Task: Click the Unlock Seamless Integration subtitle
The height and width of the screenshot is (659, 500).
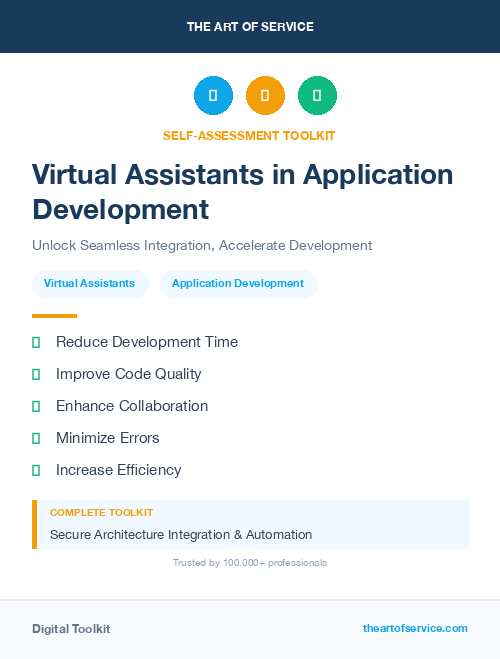Action: 202,245
